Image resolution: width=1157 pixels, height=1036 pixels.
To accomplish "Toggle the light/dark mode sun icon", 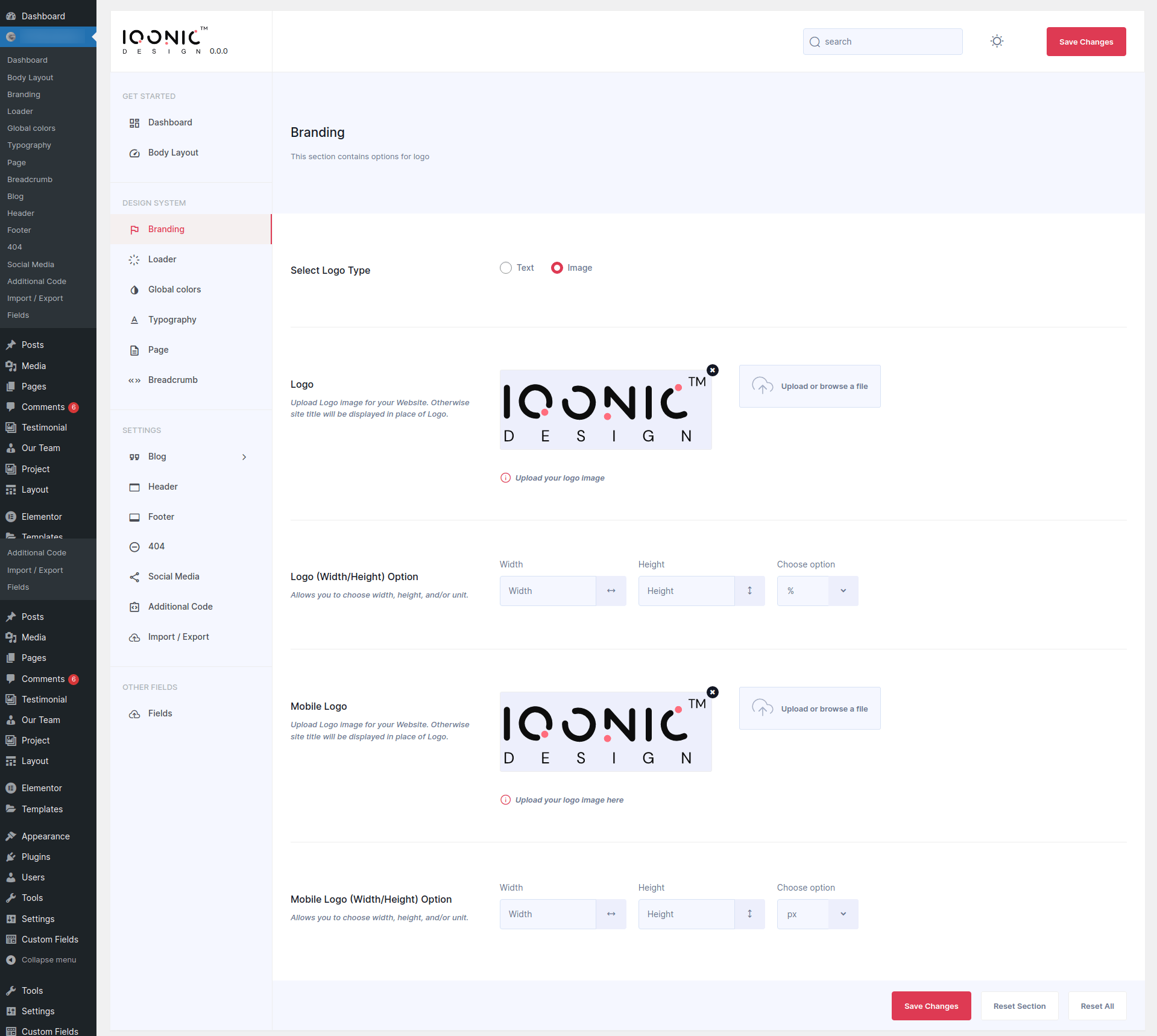I will click(997, 41).
